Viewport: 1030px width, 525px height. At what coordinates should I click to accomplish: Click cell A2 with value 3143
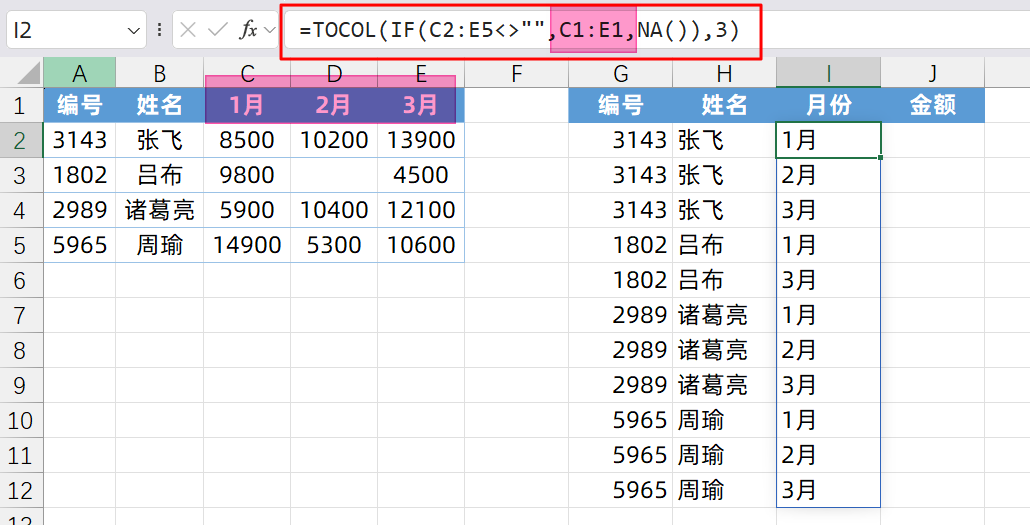click(79, 140)
